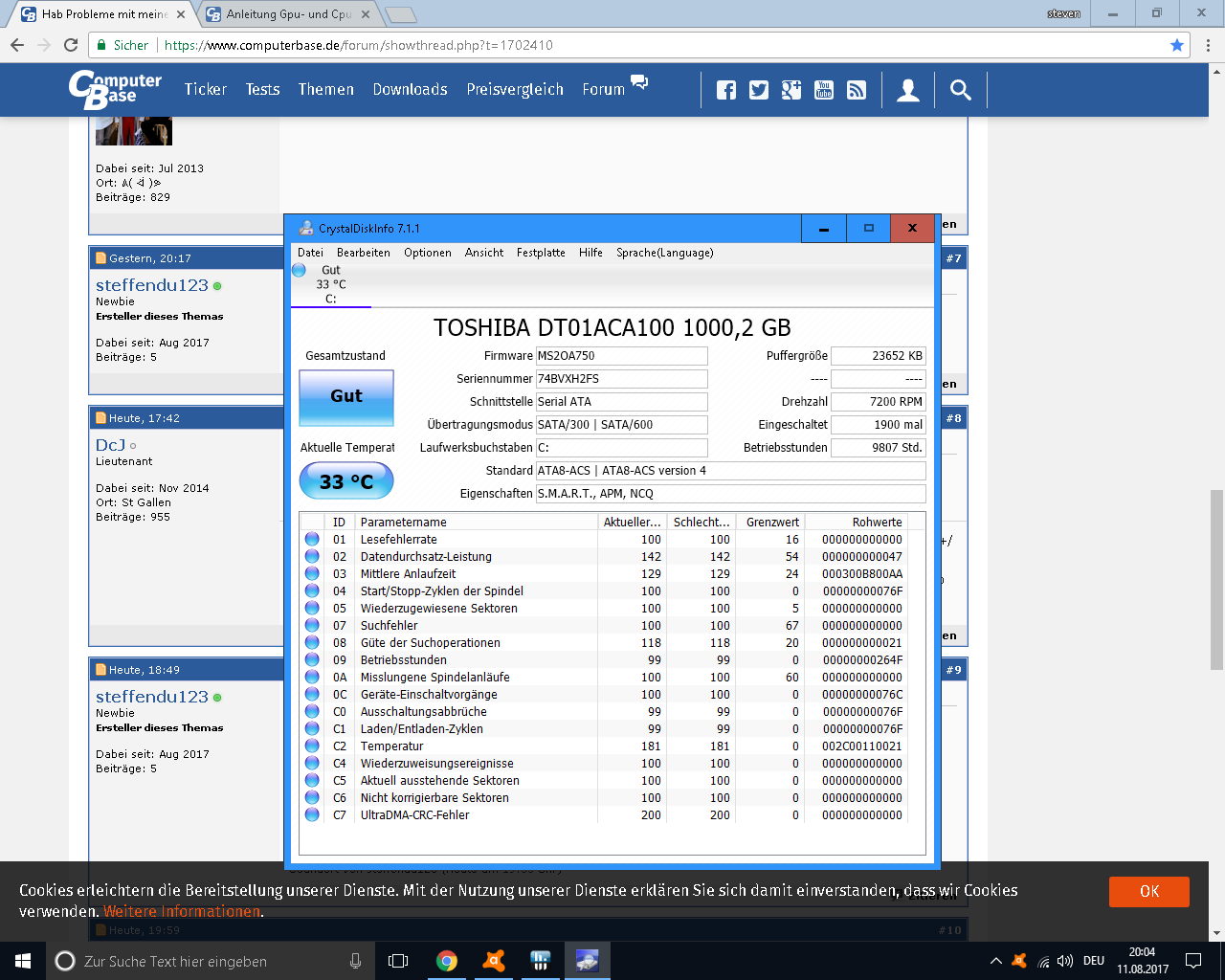Show hidden tray icons chevron

(x=995, y=961)
